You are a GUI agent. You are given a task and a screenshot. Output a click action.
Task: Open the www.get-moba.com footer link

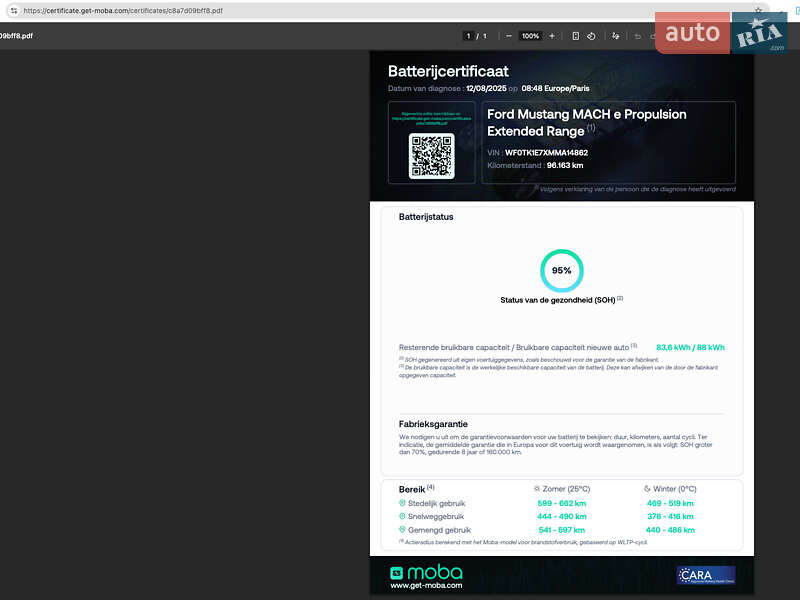(426, 586)
